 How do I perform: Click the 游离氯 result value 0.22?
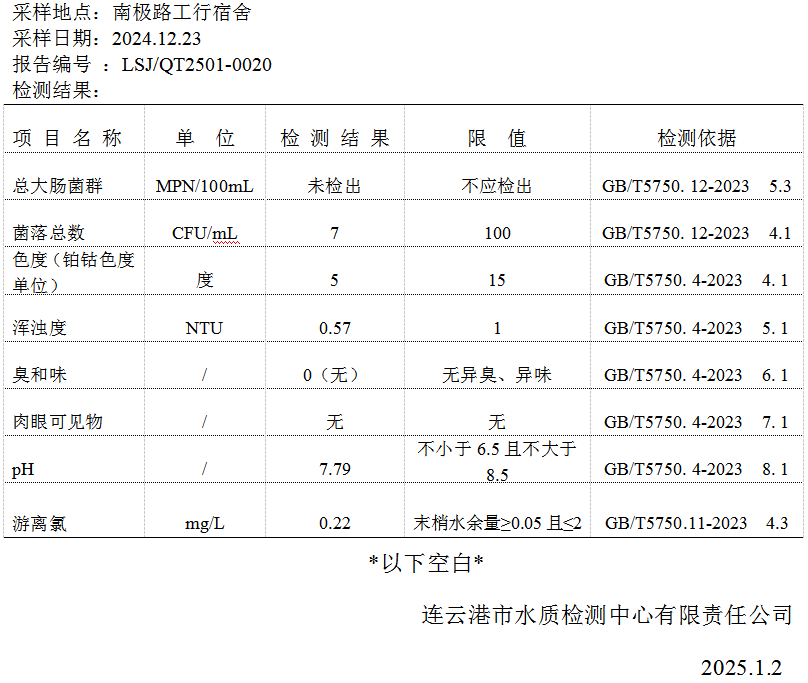[334, 523]
